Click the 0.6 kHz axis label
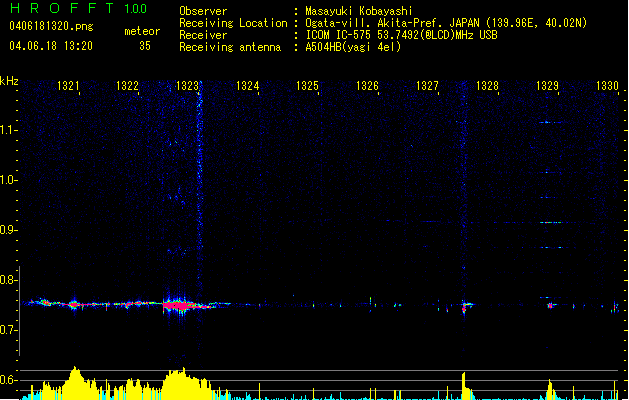 pos(8,380)
